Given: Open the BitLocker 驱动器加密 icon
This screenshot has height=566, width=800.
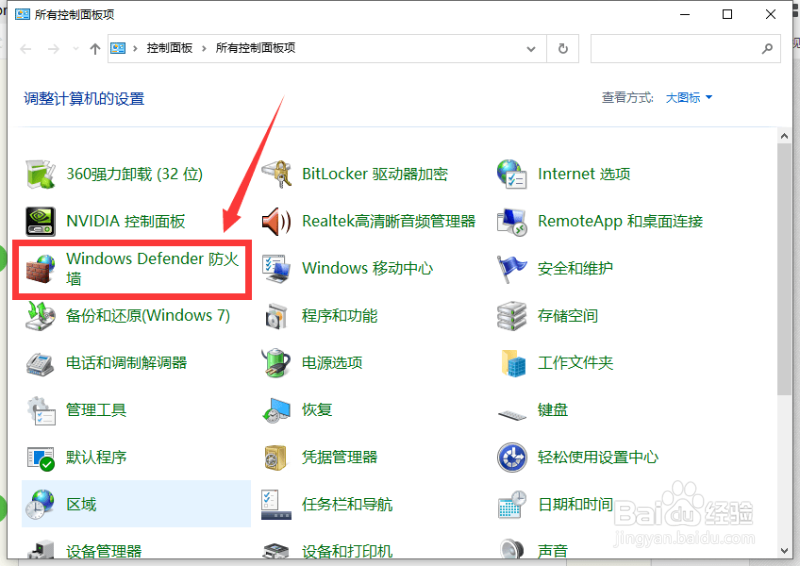Looking at the screenshot, I should (276, 174).
